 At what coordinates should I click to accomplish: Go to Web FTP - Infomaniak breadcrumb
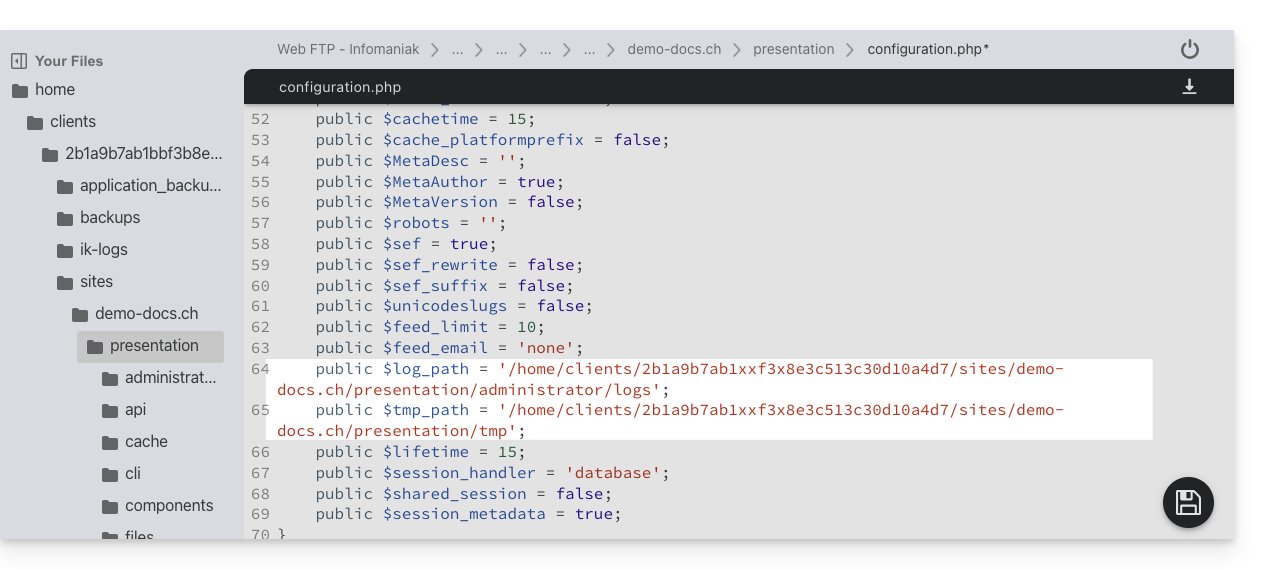coord(346,49)
